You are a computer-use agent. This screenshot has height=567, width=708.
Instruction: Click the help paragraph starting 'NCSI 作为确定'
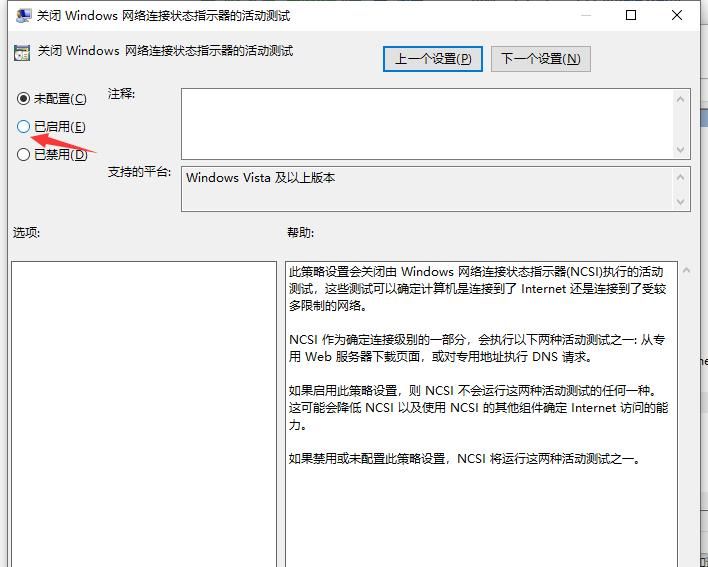point(477,348)
